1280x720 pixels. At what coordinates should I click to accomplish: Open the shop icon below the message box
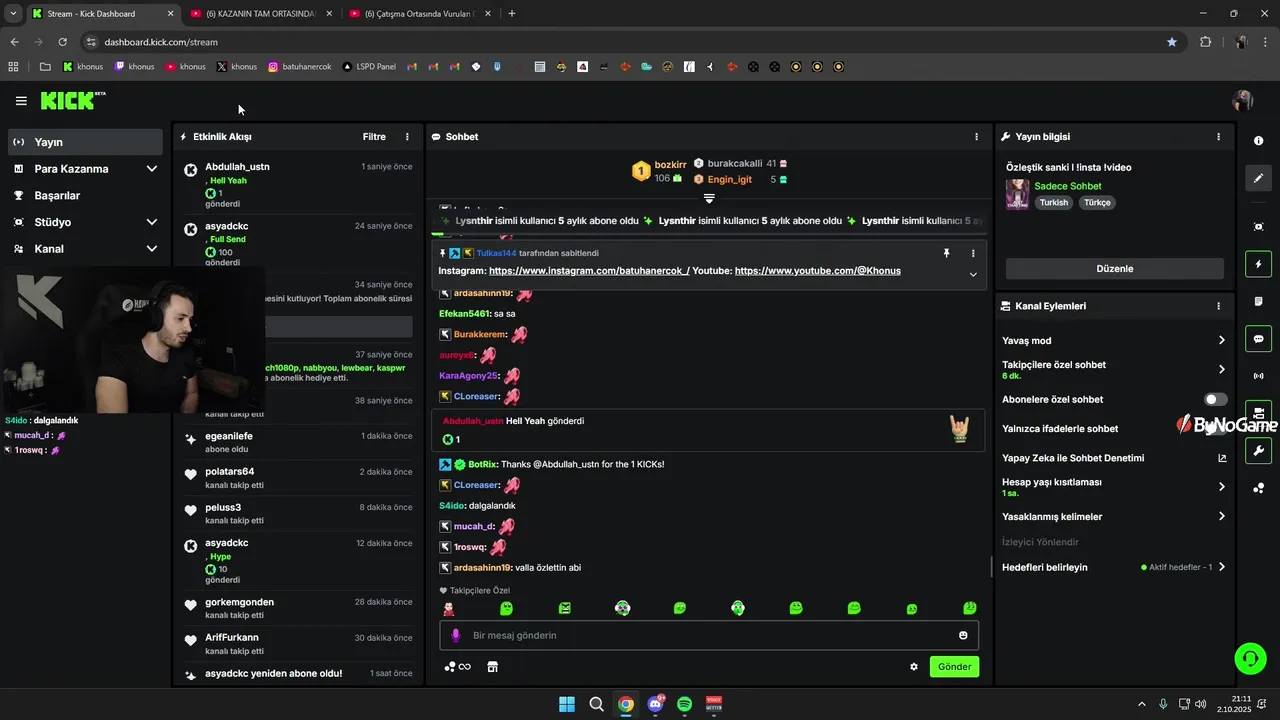[x=492, y=667]
